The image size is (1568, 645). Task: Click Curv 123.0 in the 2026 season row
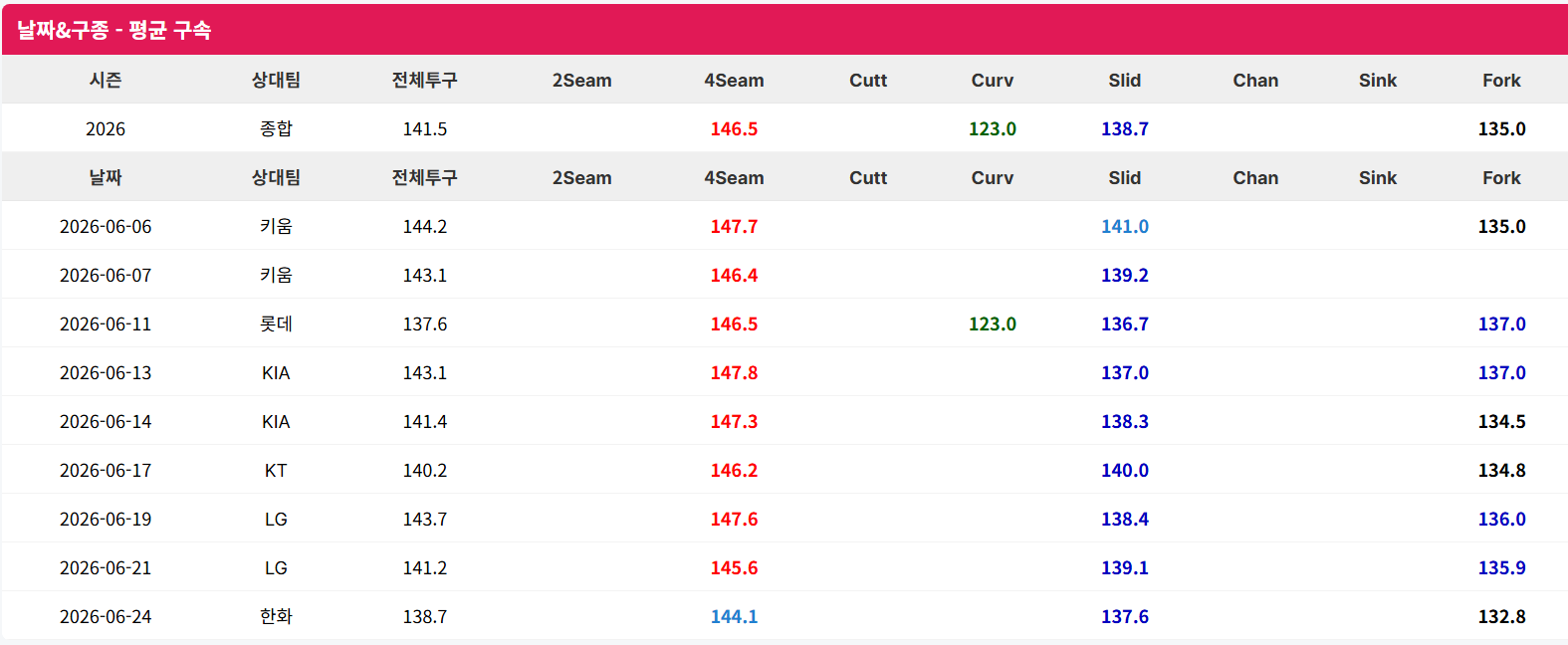pos(993,129)
